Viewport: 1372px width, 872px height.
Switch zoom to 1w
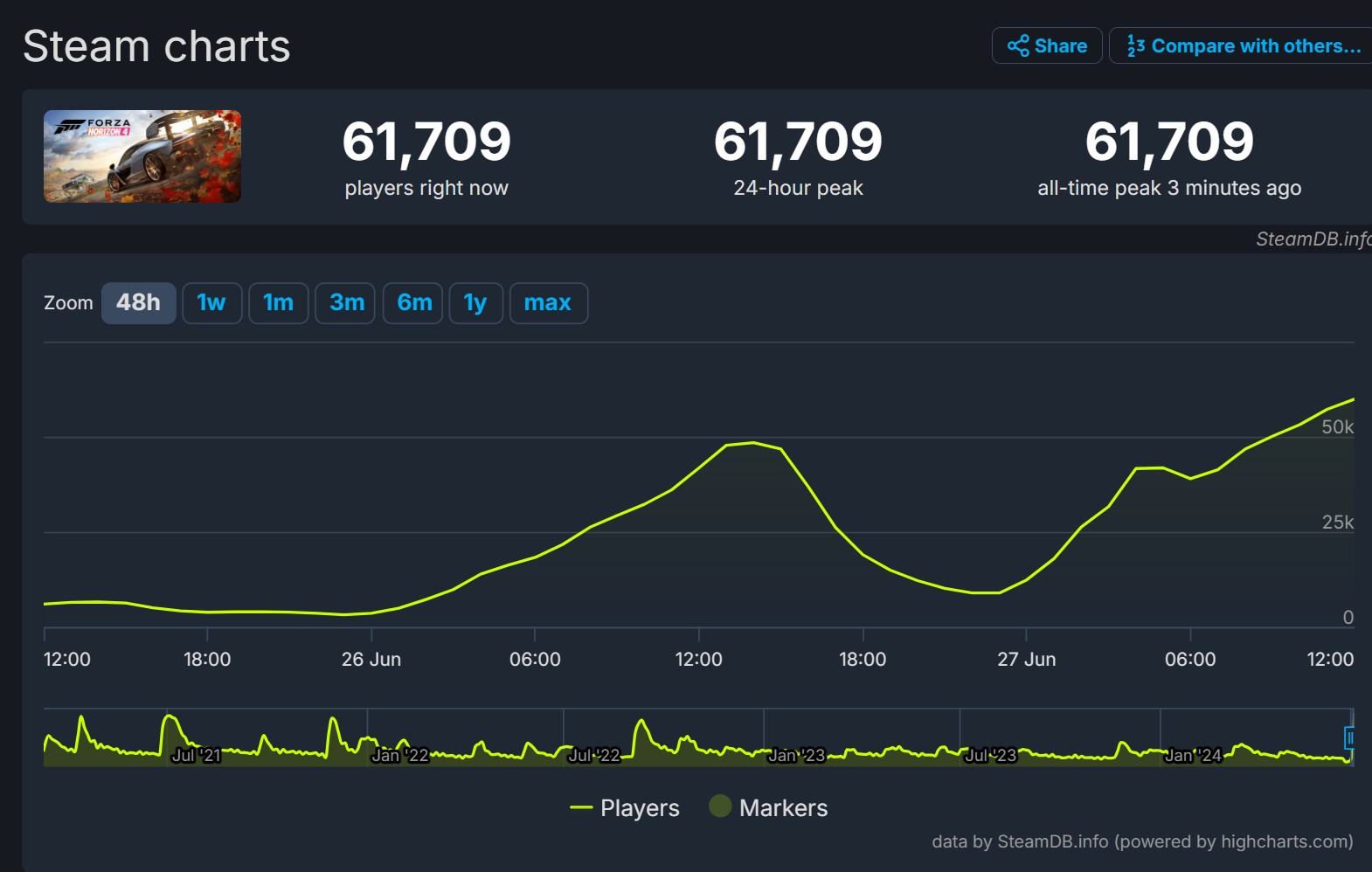pos(211,302)
